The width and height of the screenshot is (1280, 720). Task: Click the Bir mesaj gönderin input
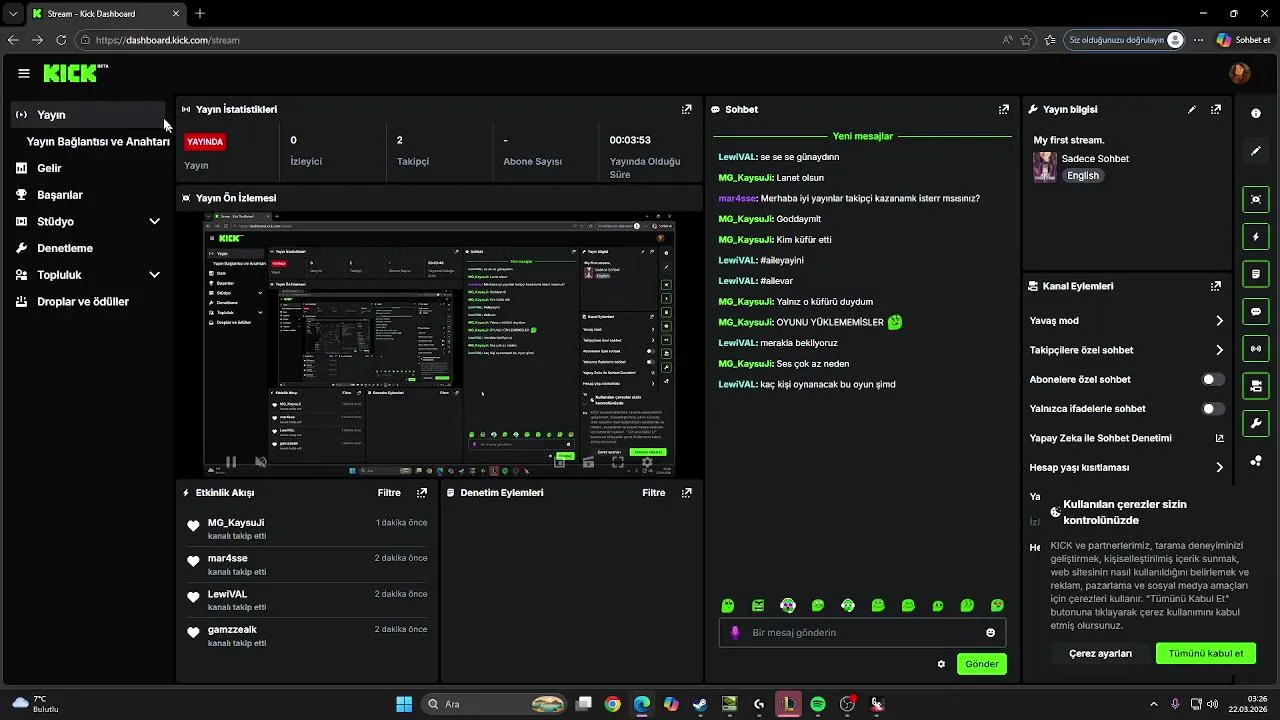(x=863, y=633)
